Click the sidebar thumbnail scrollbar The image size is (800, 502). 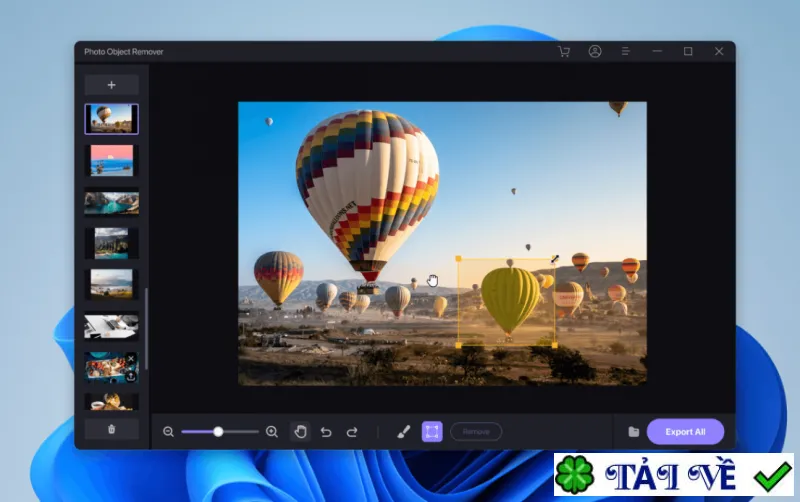tap(146, 329)
